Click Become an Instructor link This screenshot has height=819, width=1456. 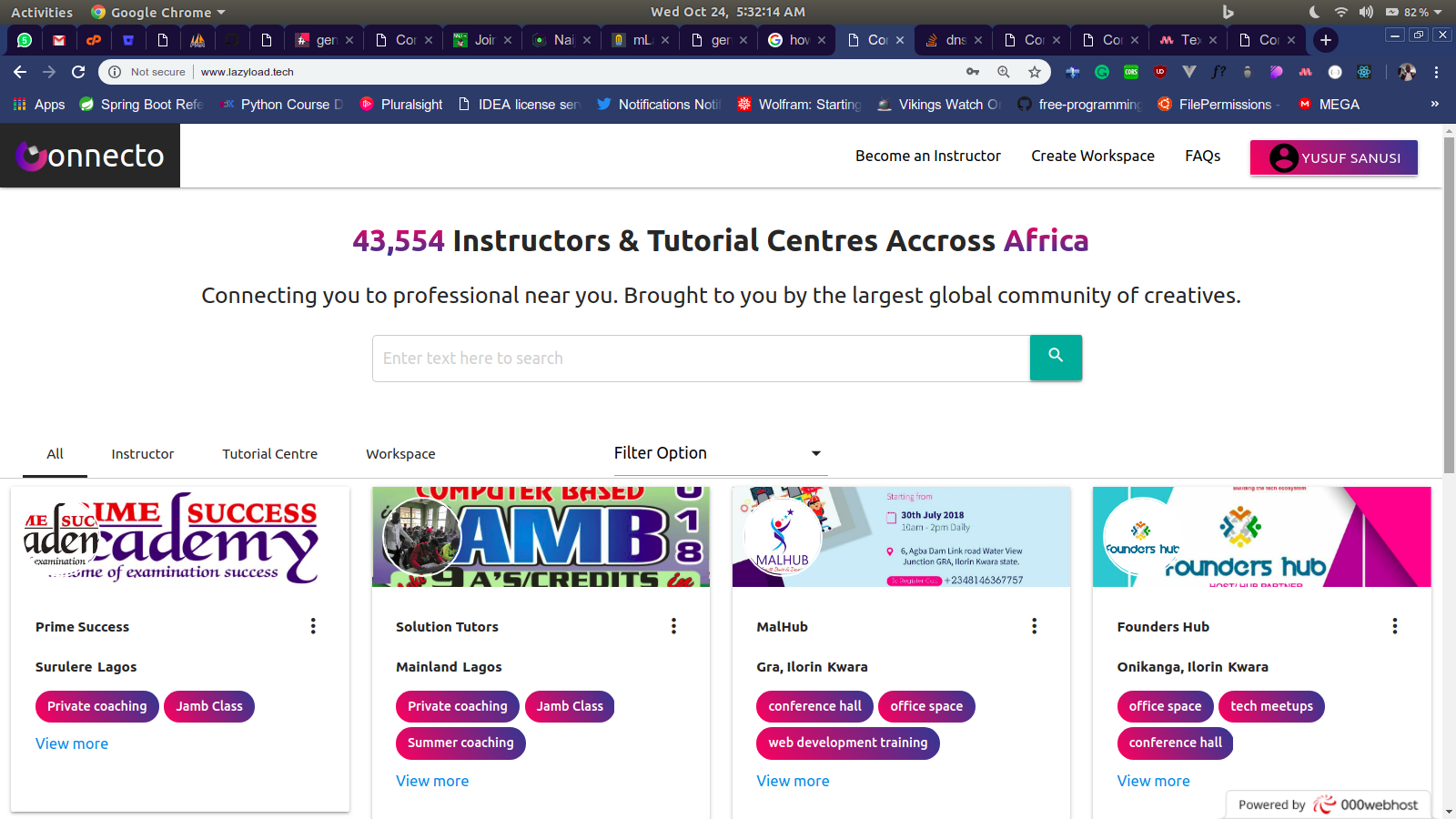pyautogui.click(x=928, y=156)
